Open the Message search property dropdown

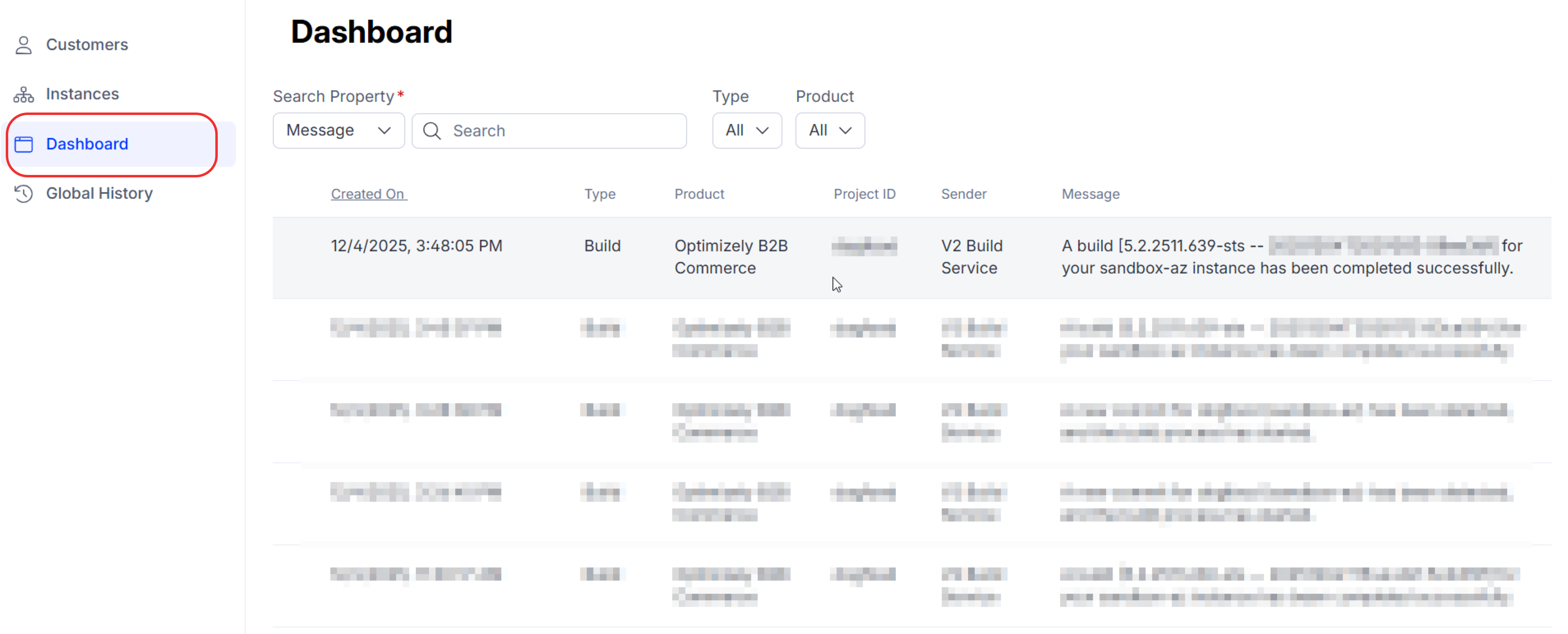339,130
